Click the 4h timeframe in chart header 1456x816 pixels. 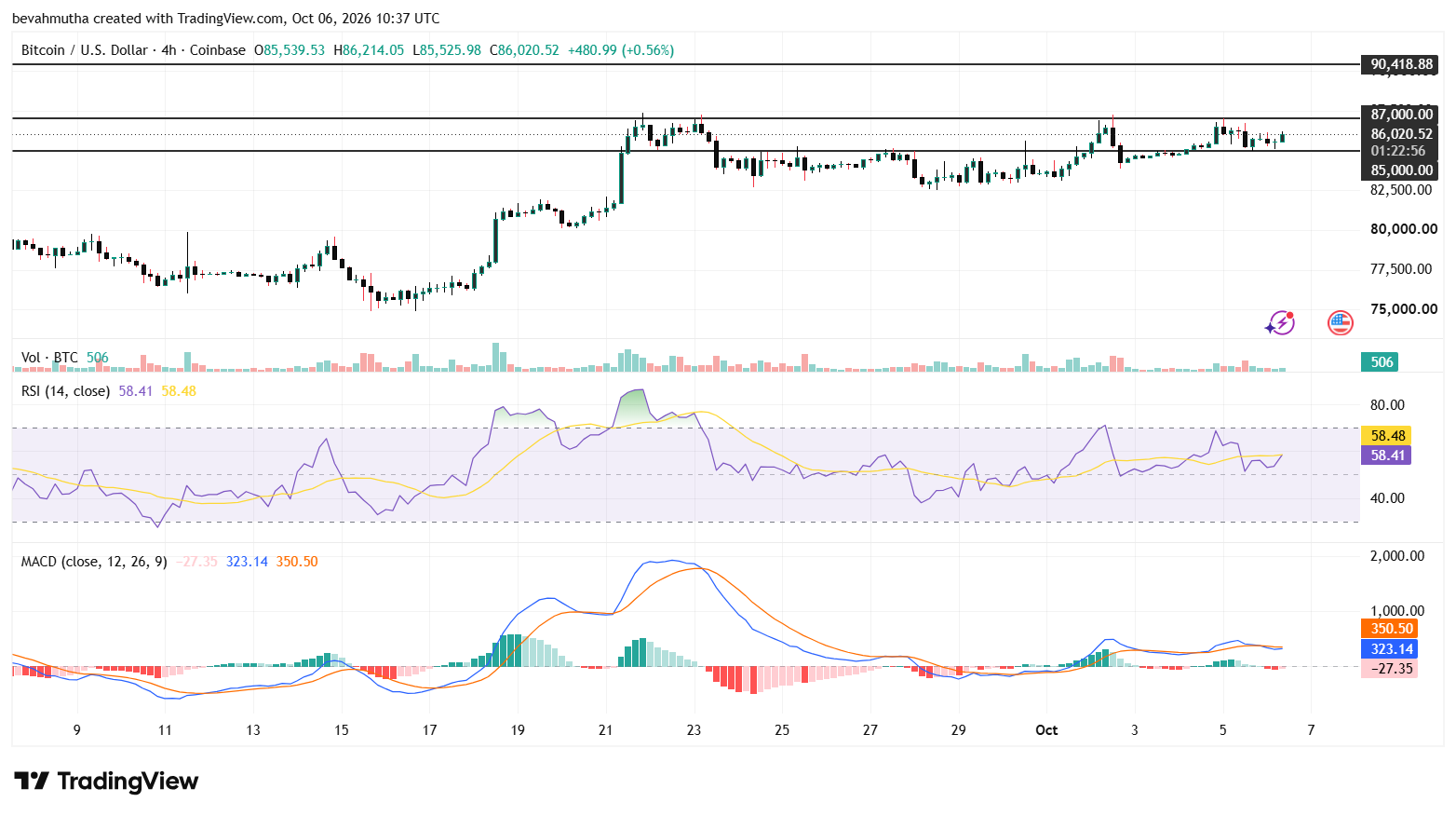[x=169, y=50]
